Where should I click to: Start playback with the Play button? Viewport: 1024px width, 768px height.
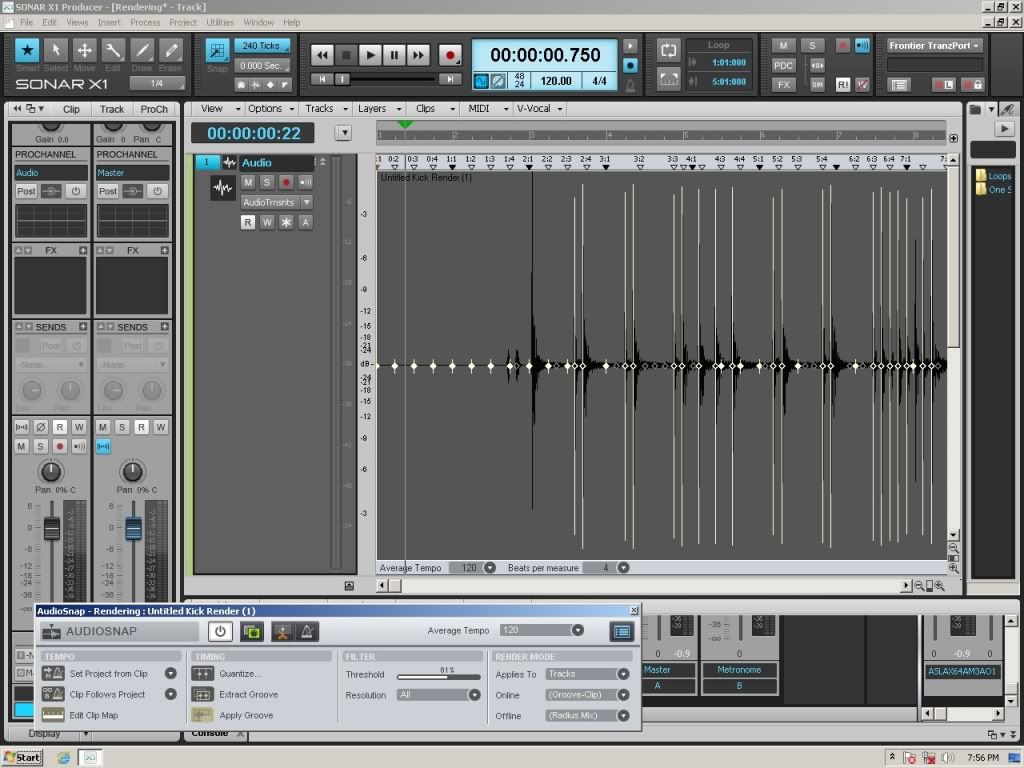pyautogui.click(x=371, y=55)
